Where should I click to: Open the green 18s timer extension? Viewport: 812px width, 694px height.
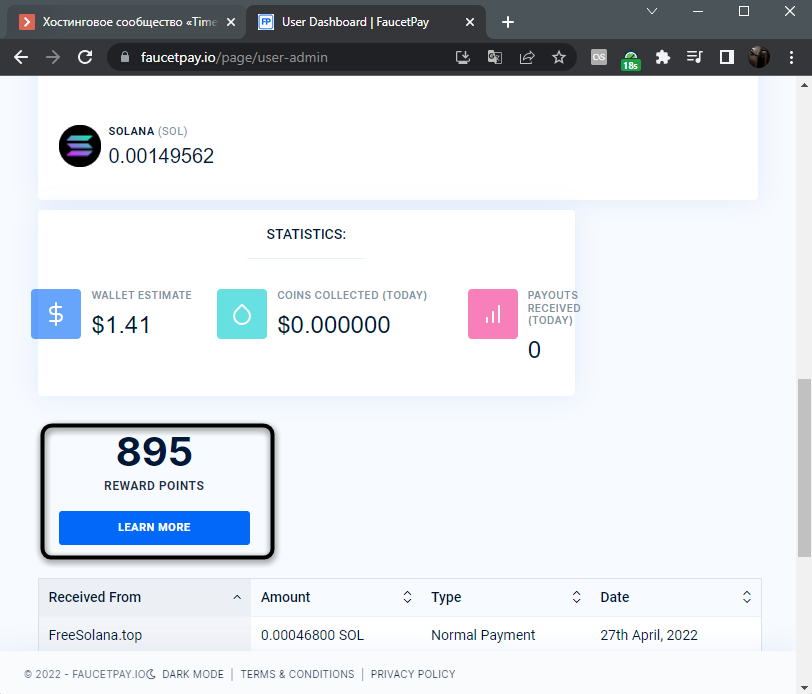coord(630,60)
